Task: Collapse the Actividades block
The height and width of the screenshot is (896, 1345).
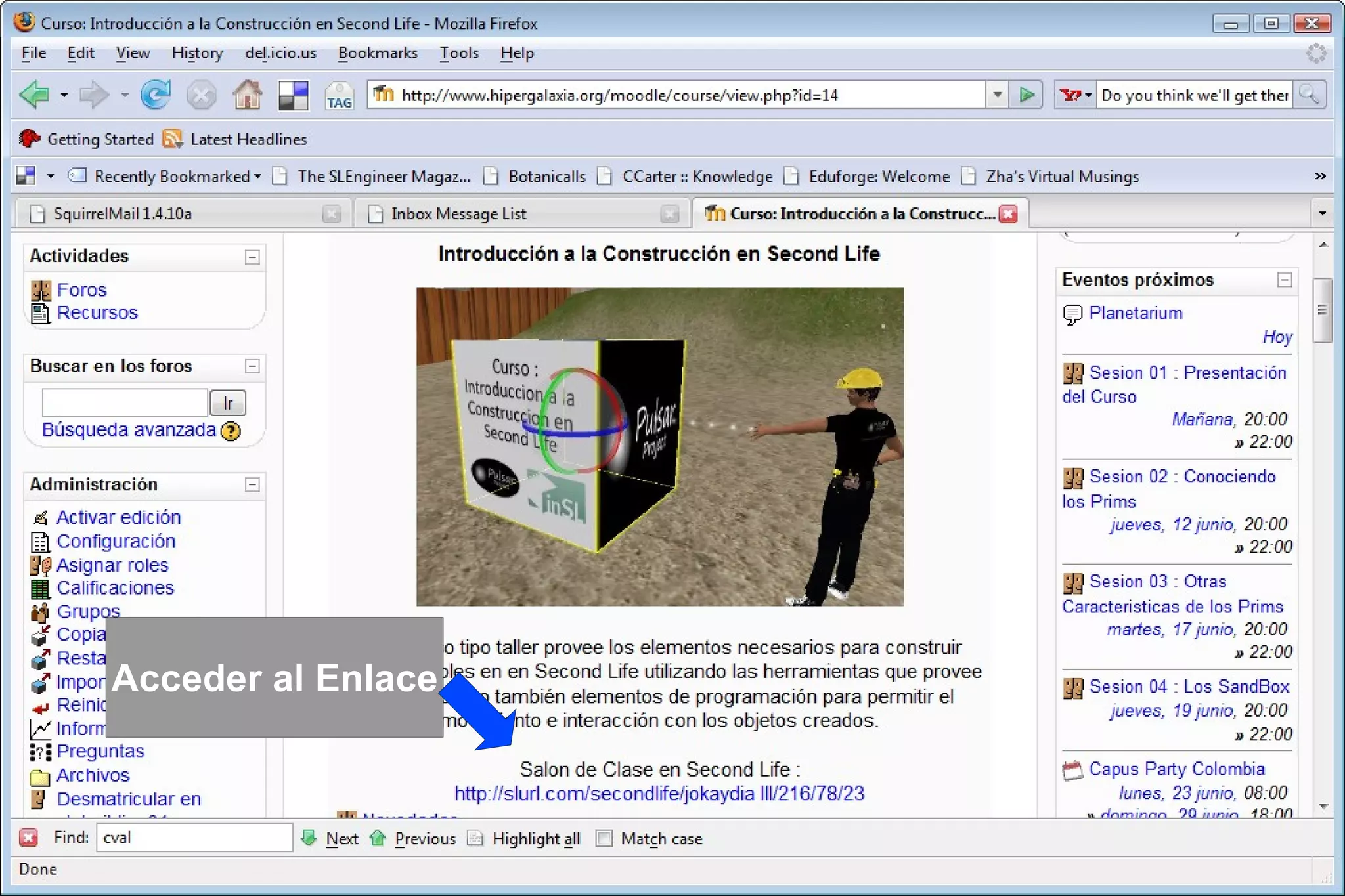Action: 252,257
